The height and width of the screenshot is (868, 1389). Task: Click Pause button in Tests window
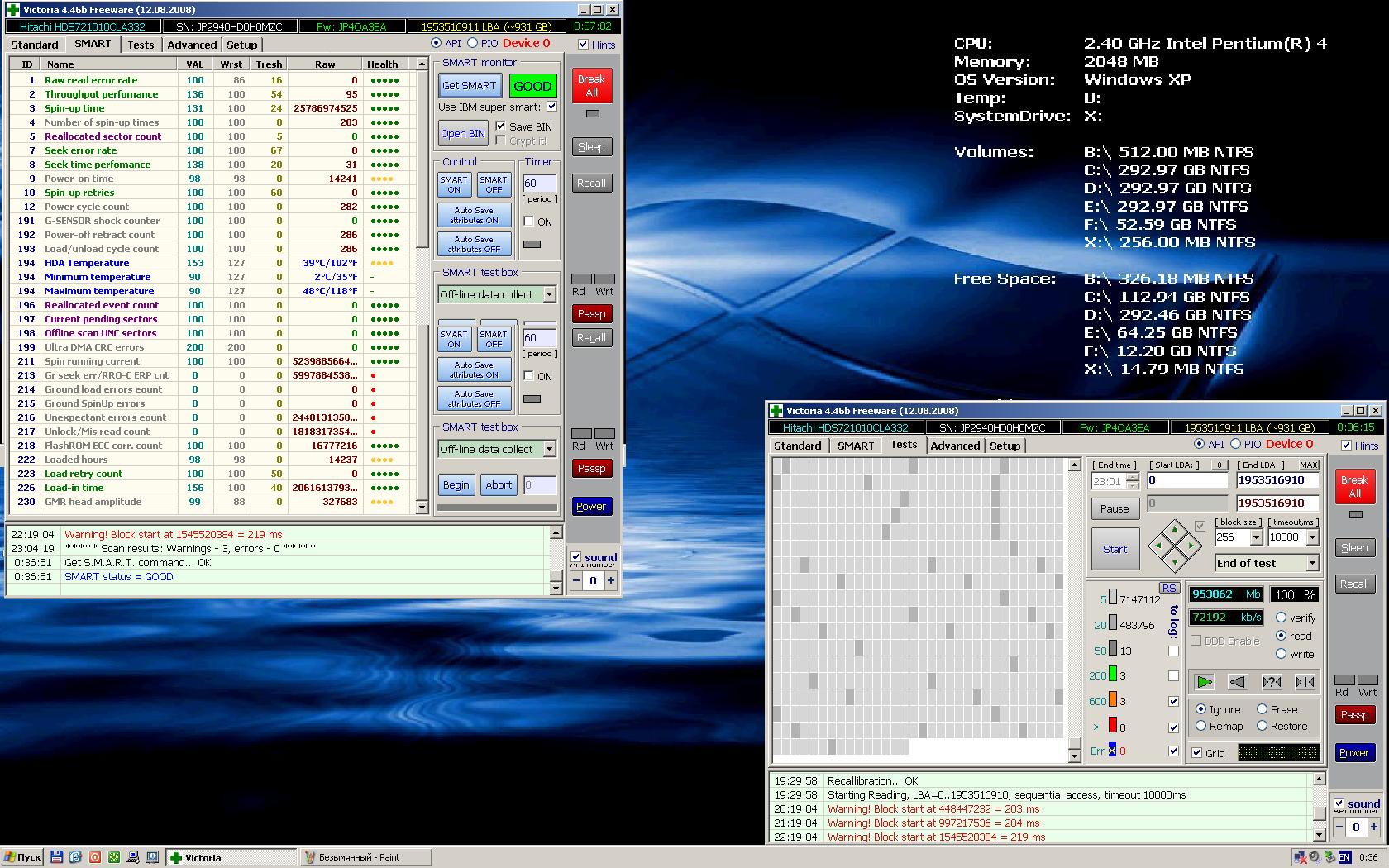pyautogui.click(x=1114, y=508)
